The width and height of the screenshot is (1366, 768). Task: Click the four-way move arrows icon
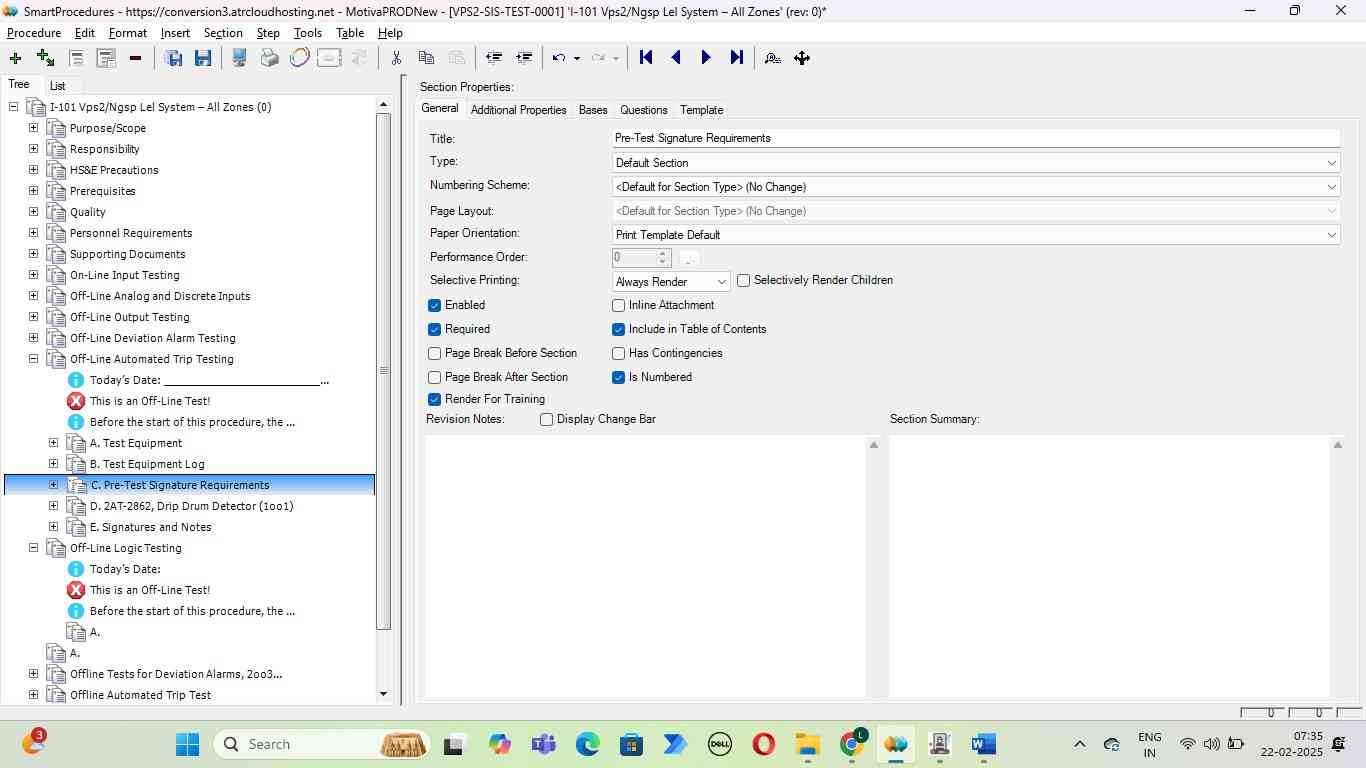tap(802, 58)
